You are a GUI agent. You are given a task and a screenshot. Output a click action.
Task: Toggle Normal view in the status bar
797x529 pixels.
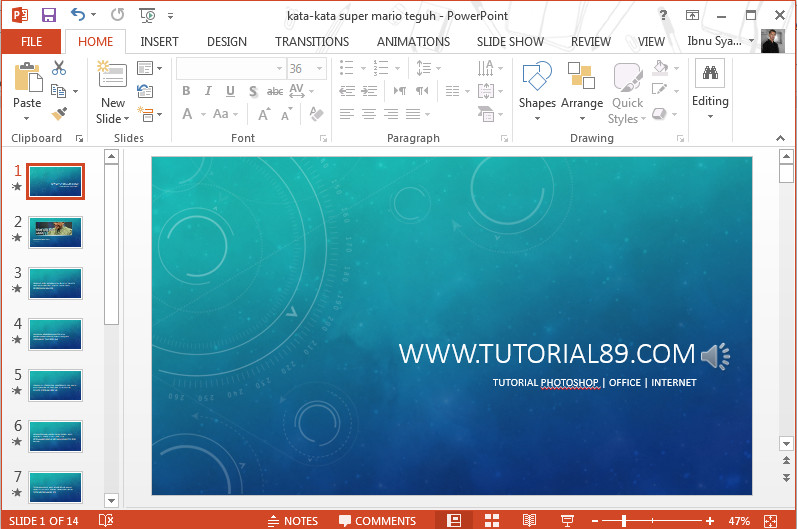[454, 520]
